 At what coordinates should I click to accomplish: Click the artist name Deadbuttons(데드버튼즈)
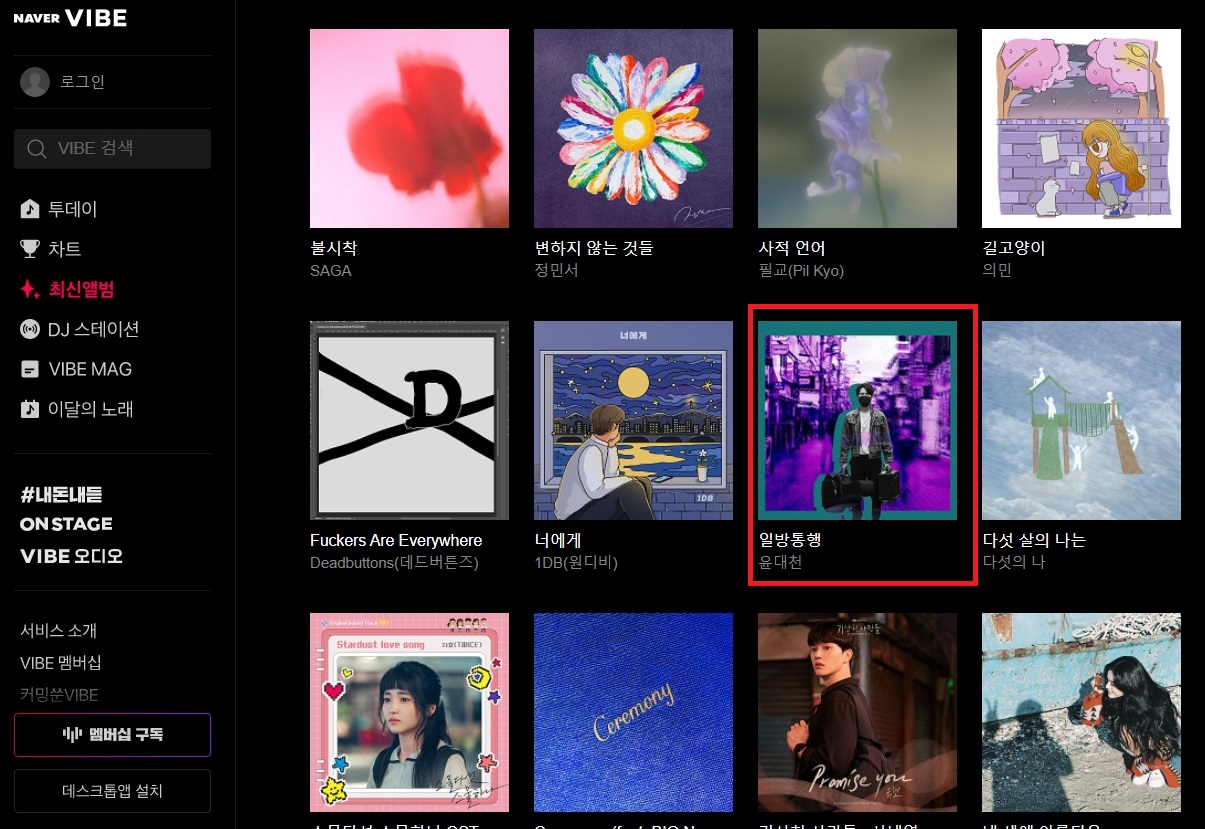coord(395,563)
